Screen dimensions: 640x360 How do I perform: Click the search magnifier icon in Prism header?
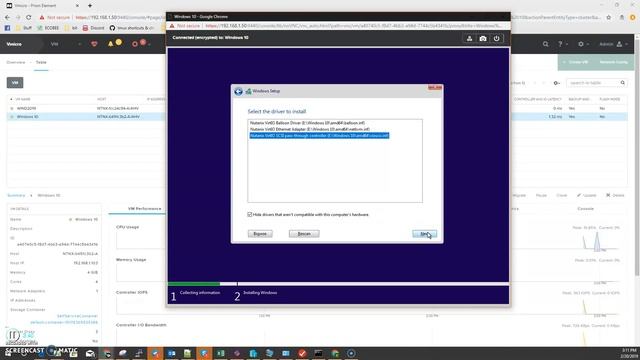545,44
